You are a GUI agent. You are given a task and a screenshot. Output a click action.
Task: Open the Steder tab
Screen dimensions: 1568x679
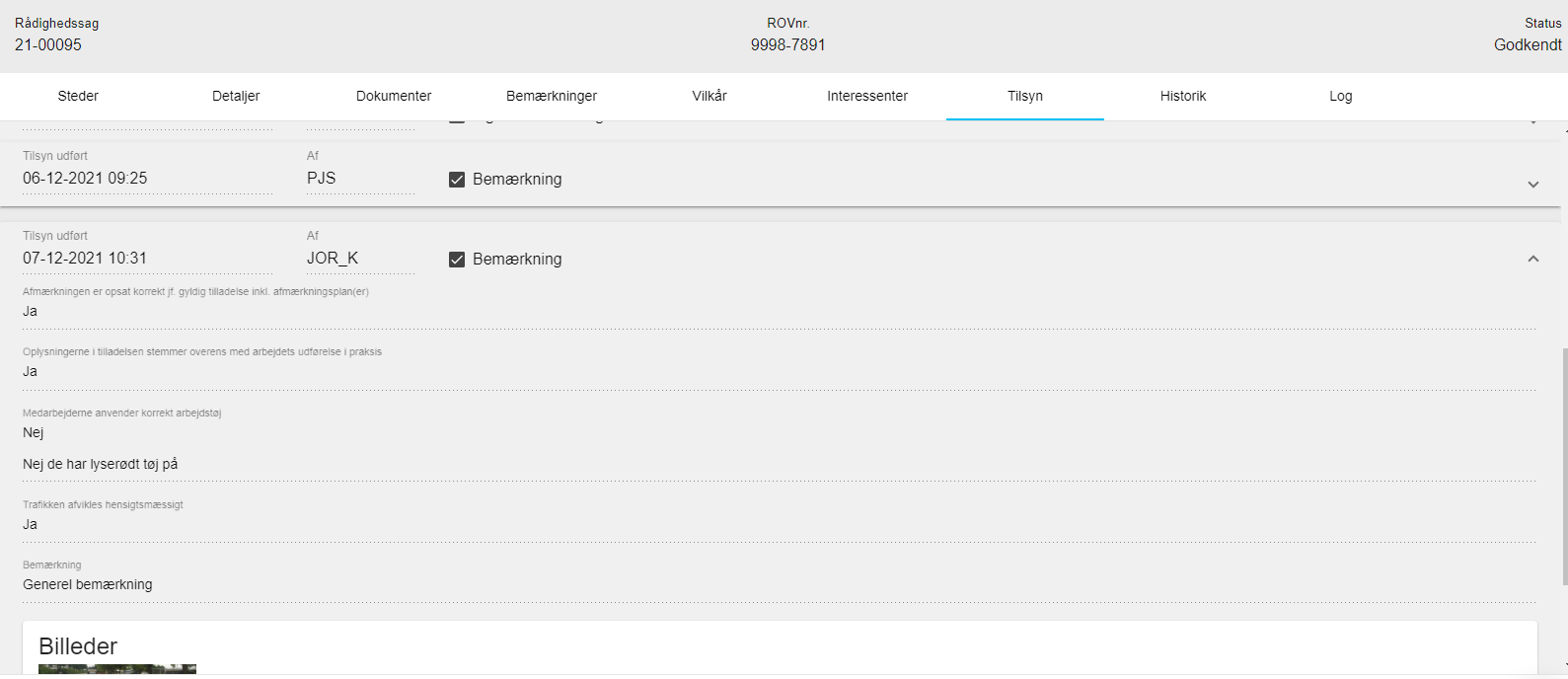[x=78, y=96]
